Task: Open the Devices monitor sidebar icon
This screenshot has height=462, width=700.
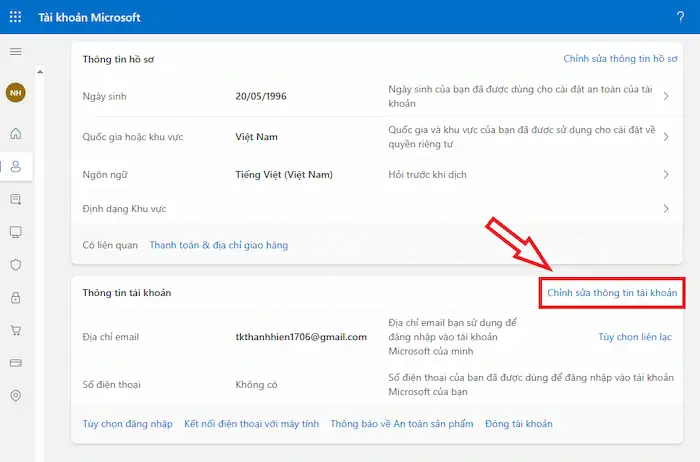Action: (x=16, y=232)
